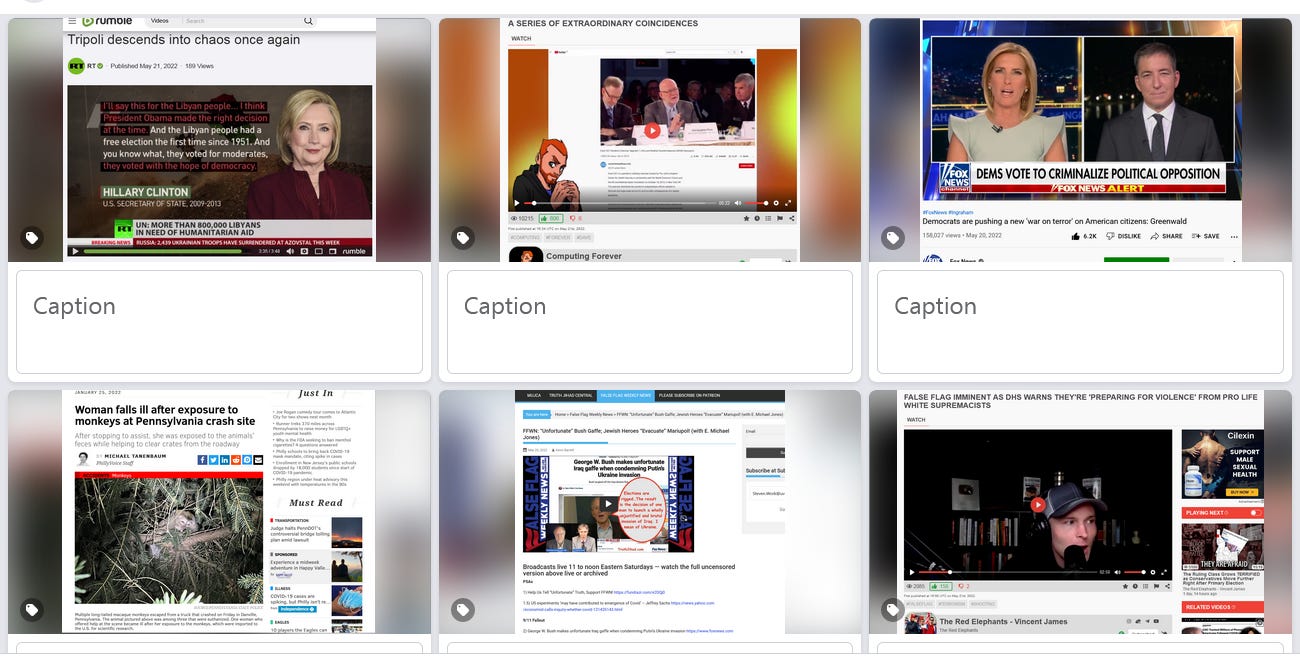Image resolution: width=1300 pixels, height=661 pixels.
Task: Open the Videos tab in the Rumble header
Action: tap(159, 21)
